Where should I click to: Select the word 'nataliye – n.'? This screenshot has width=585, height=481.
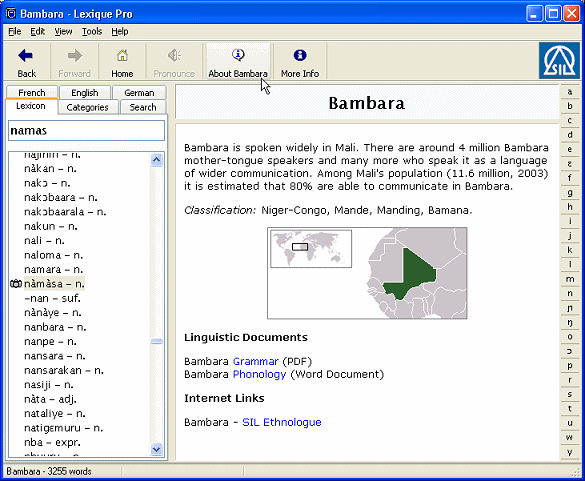tap(54, 414)
